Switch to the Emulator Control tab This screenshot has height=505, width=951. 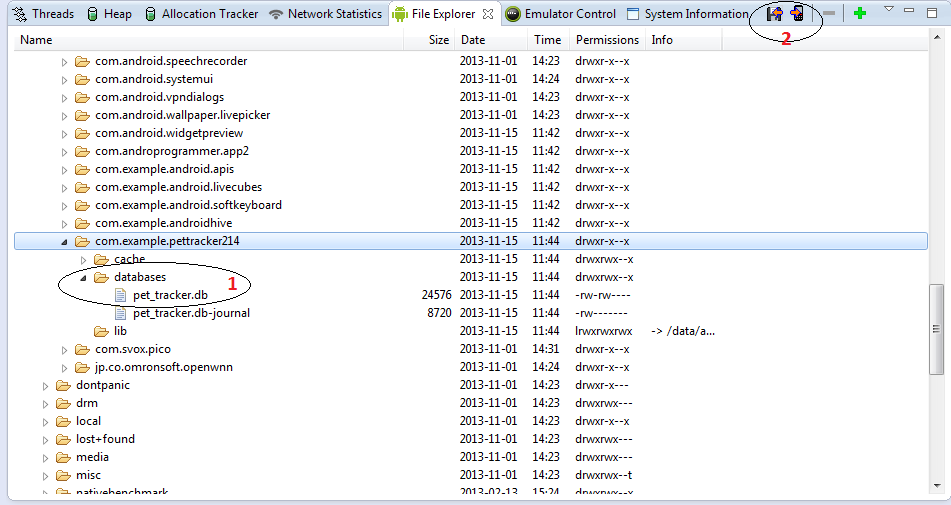(560, 14)
